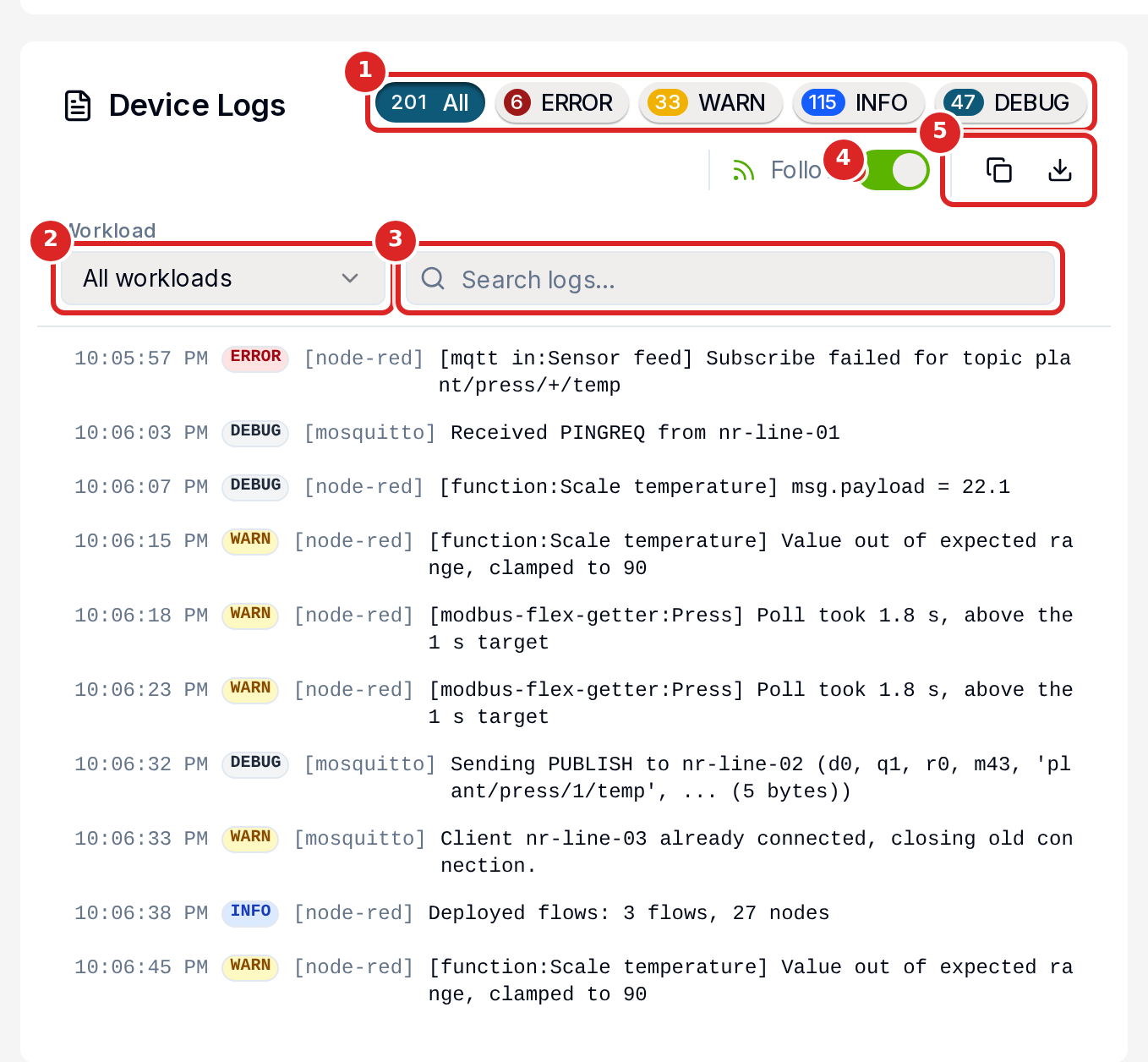Filter logs by INFO level
Screen dimensions: 1148x1062
point(858,102)
